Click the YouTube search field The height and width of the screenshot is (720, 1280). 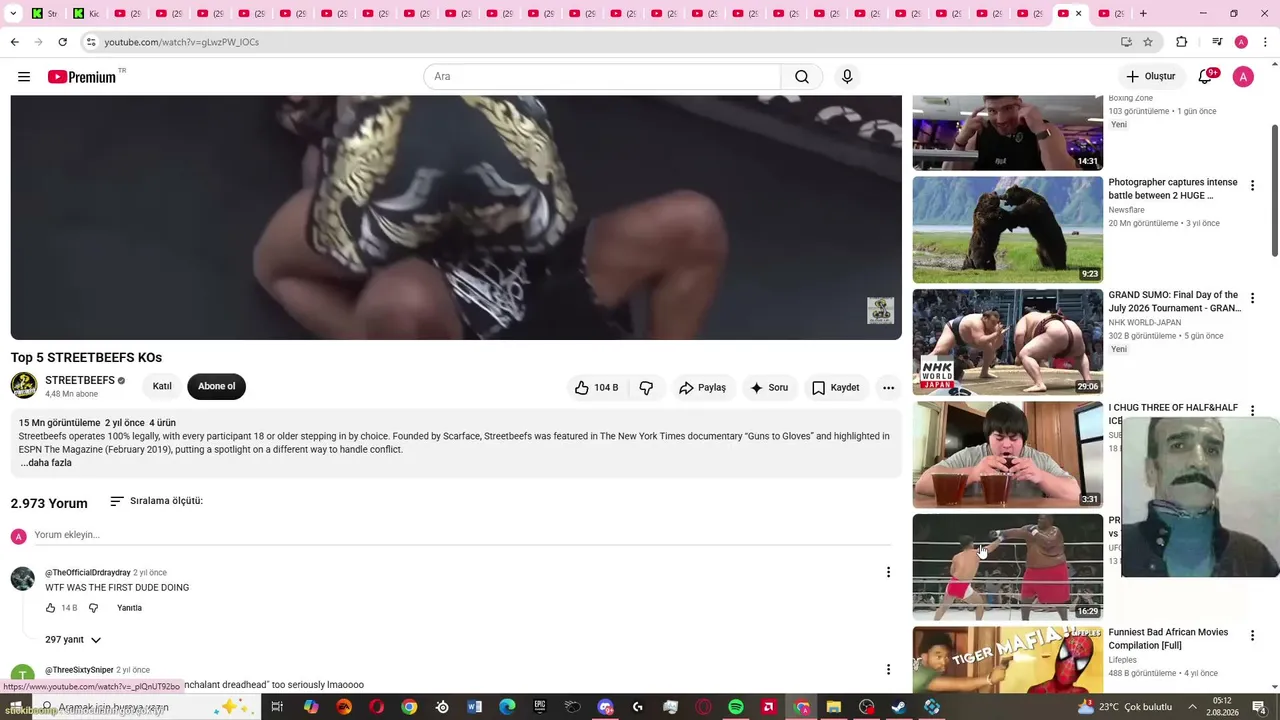pos(602,77)
